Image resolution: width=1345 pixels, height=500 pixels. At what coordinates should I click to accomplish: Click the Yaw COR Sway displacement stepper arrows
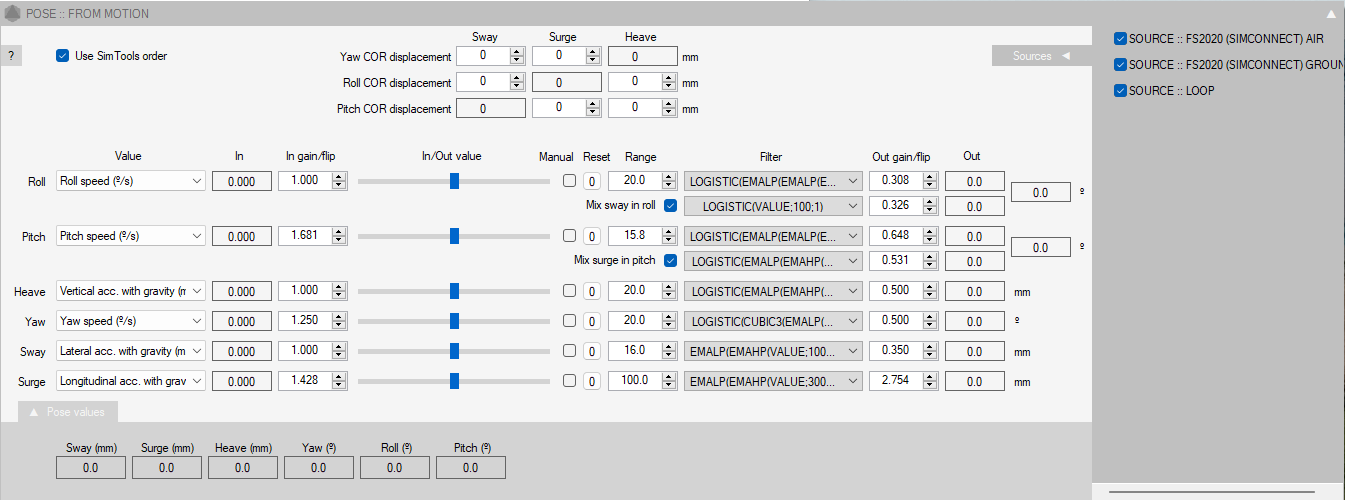[516, 56]
